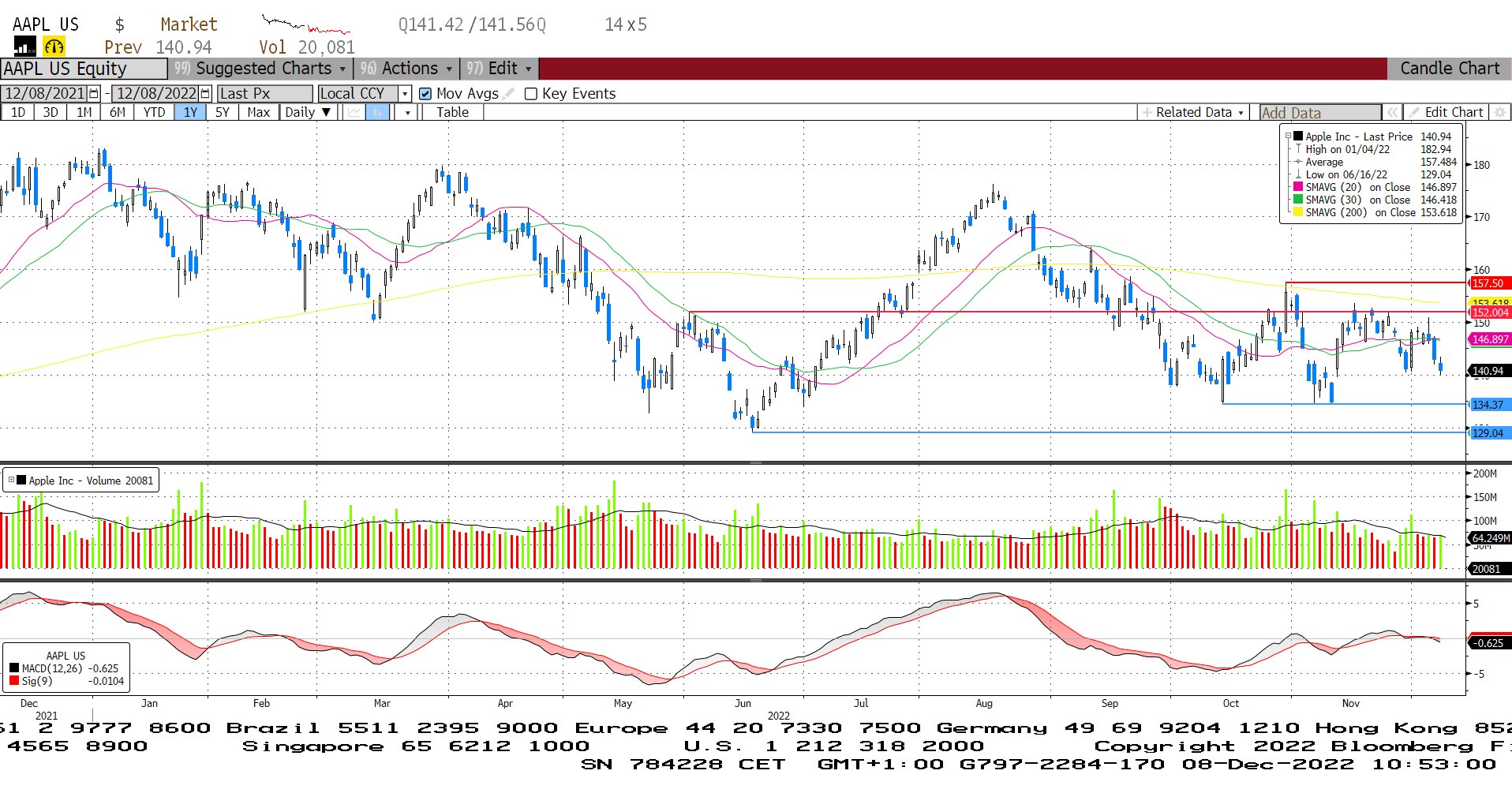Click the Low on 06/16/22 legend row
The width and height of the screenshot is (1512, 808).
coord(1375,174)
